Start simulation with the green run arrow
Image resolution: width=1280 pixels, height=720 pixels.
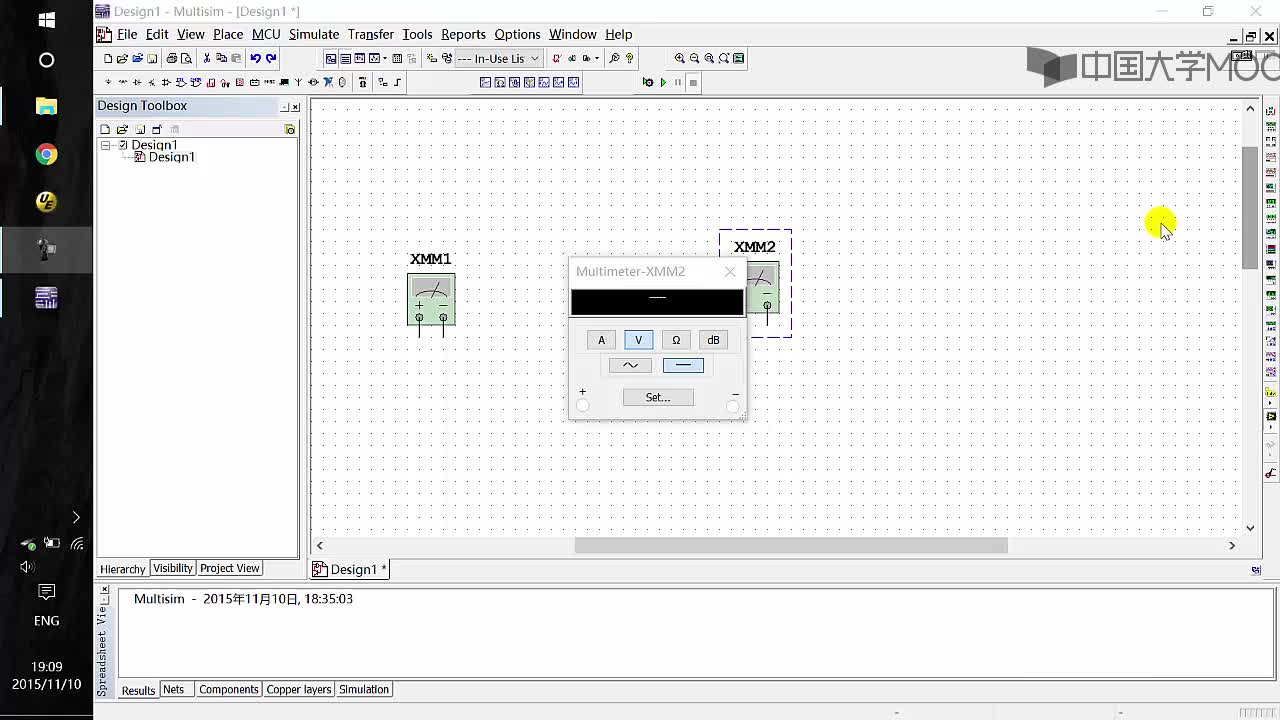tap(663, 82)
